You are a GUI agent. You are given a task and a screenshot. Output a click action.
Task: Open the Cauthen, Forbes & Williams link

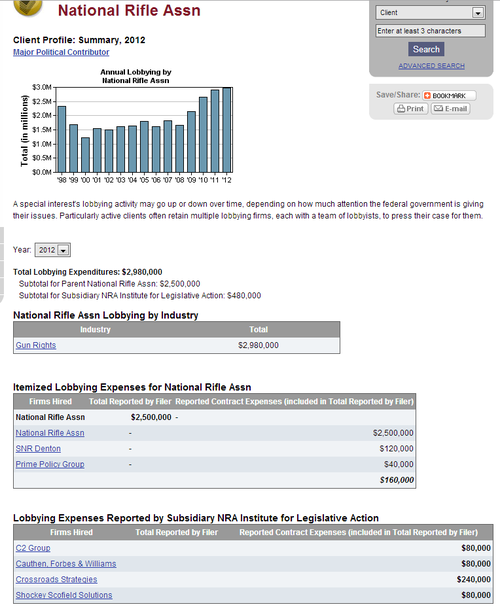click(66, 563)
